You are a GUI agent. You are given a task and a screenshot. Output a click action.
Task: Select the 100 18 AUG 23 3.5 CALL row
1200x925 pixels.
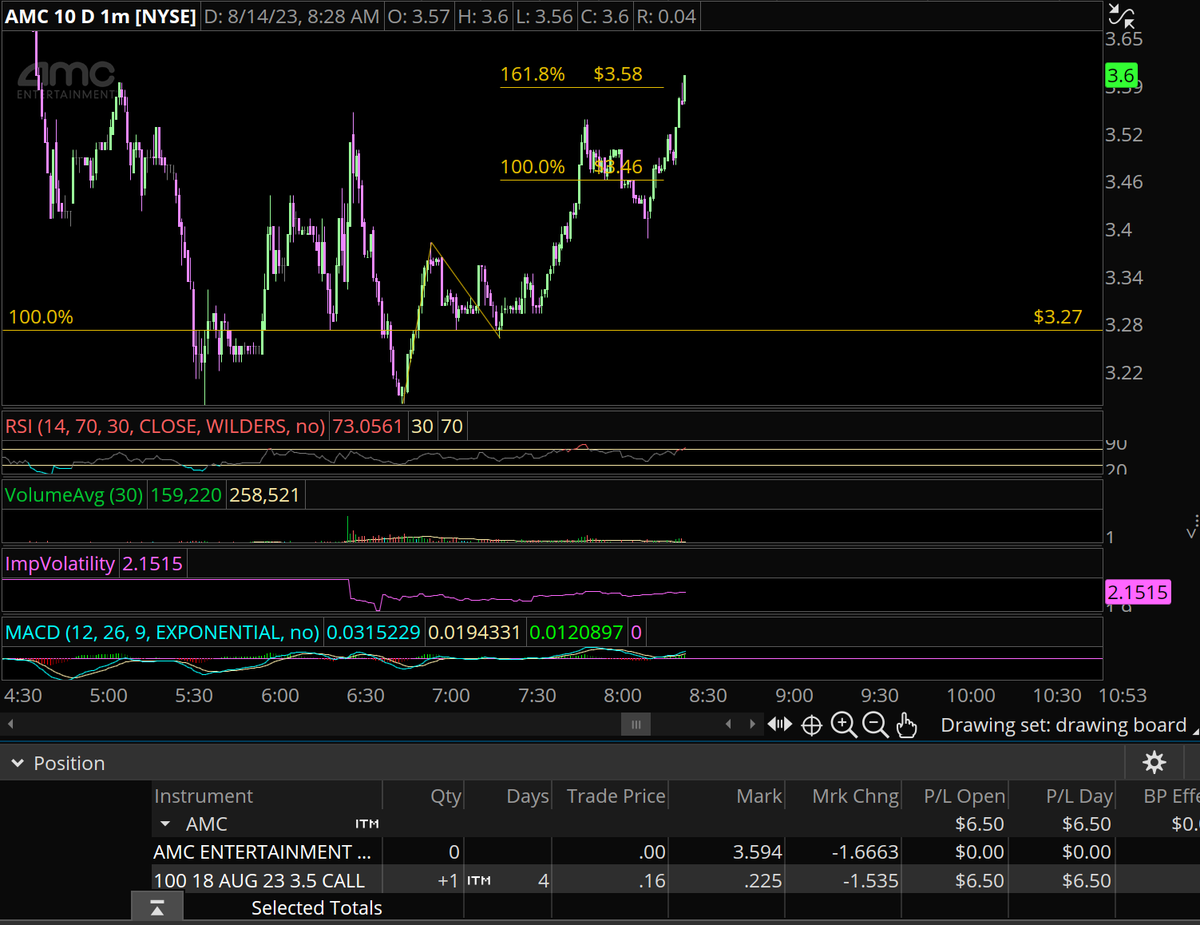pos(675,880)
